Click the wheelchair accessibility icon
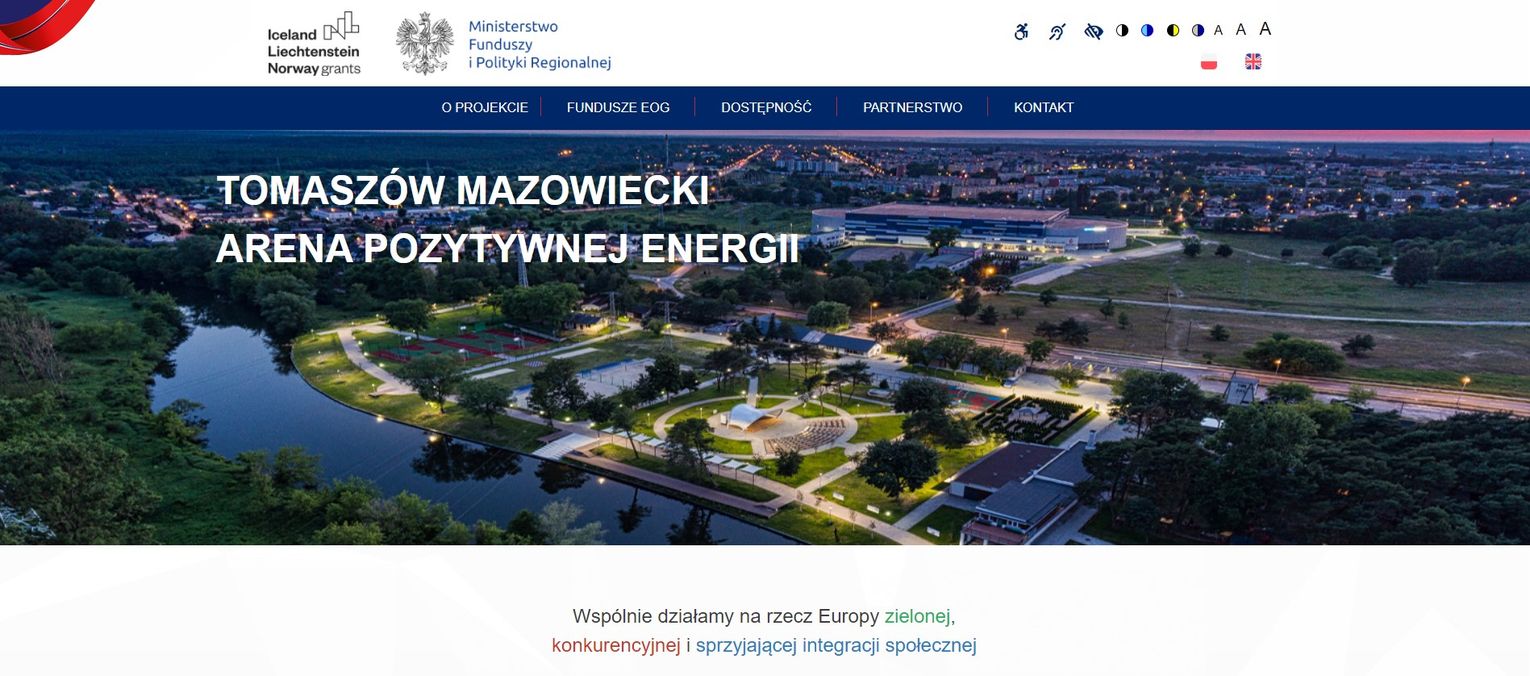 coord(1021,32)
